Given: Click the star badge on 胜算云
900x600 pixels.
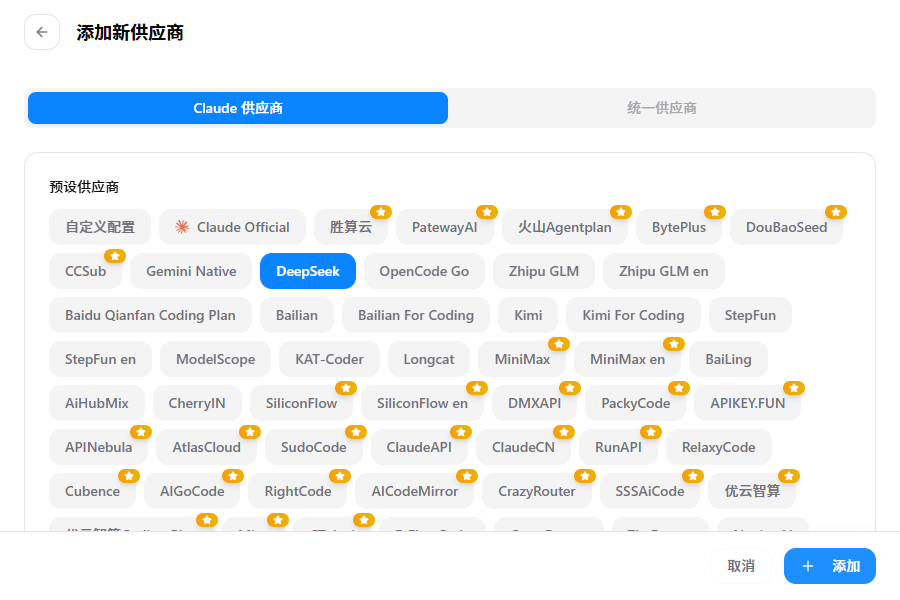Looking at the screenshot, I should coord(381,212).
